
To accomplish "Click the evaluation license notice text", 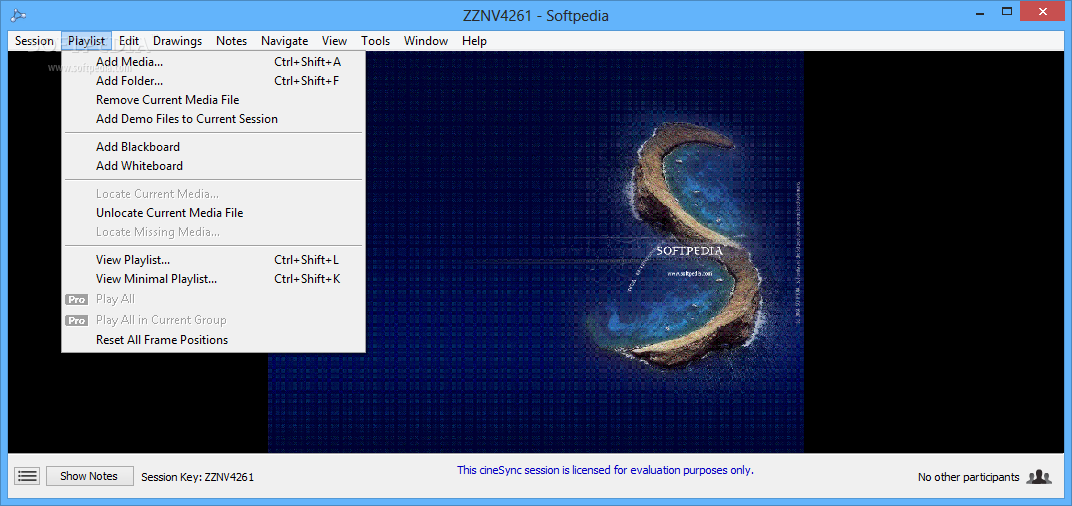I will pos(605,470).
